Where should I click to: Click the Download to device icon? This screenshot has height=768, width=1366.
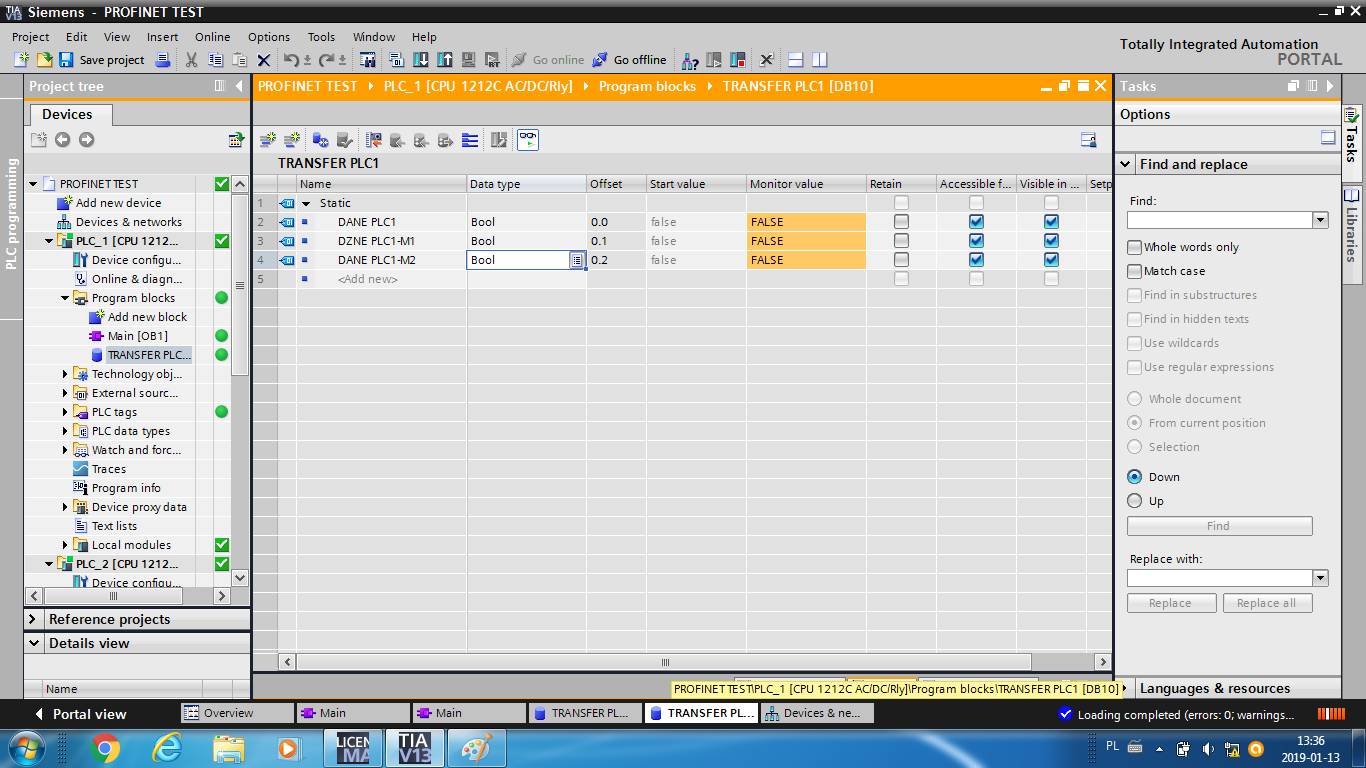421,60
